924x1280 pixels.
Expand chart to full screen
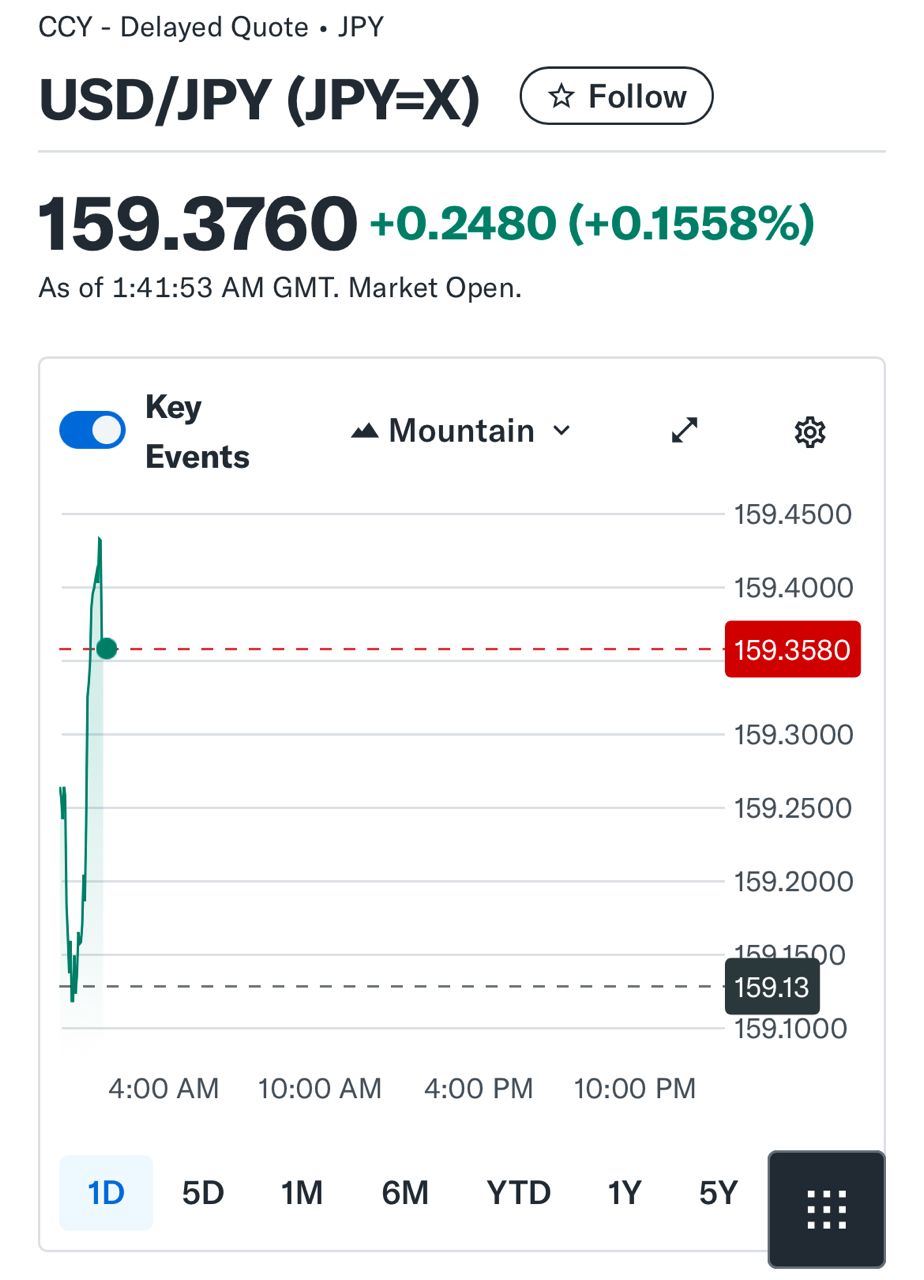(684, 431)
